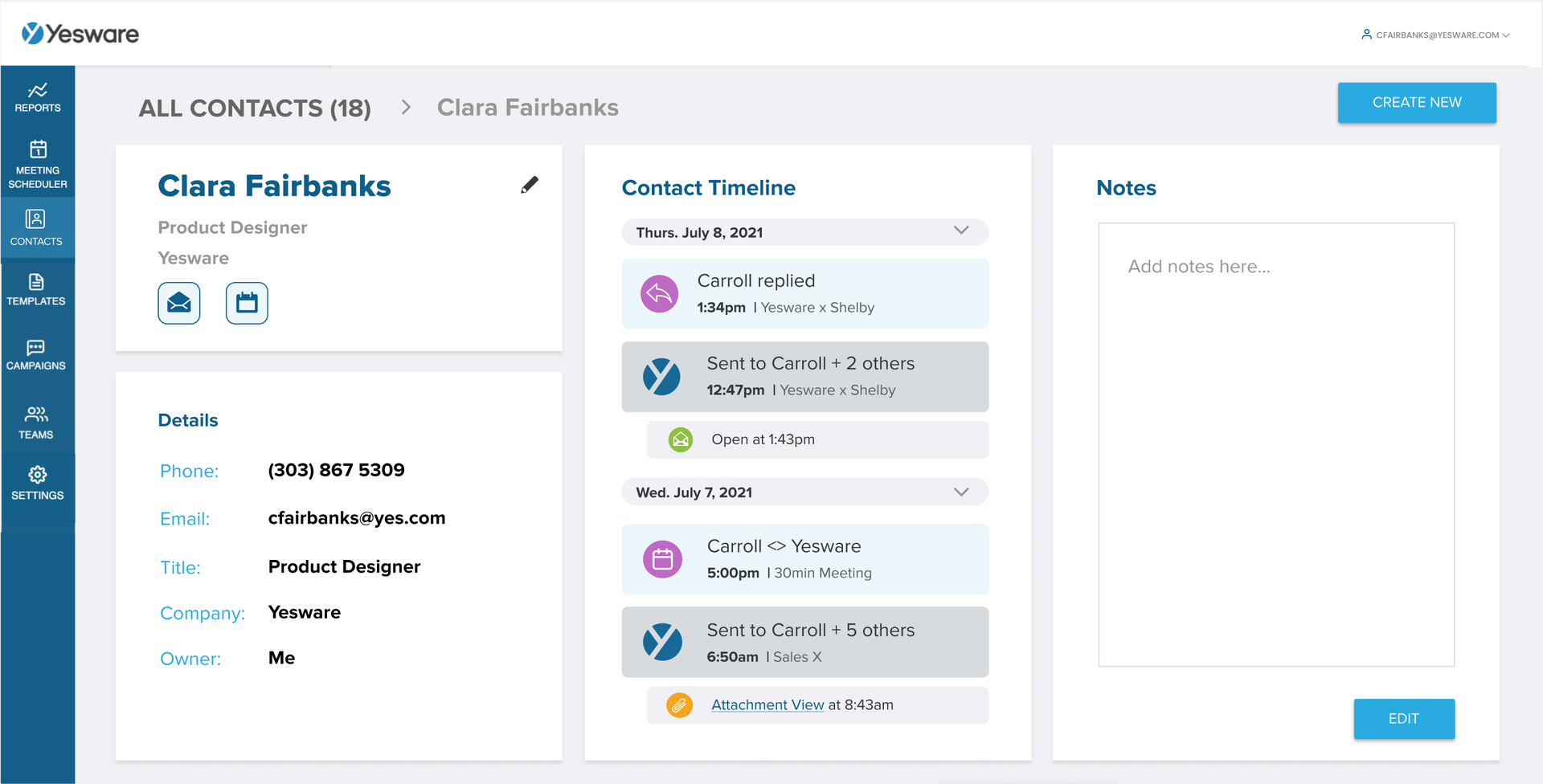
Task: Click the Company value Yesware in Details
Action: [305, 613]
